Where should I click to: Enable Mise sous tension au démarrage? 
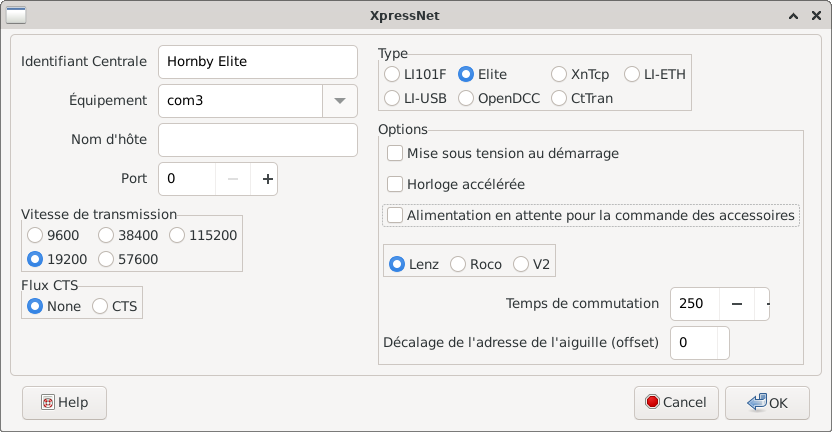pos(395,154)
